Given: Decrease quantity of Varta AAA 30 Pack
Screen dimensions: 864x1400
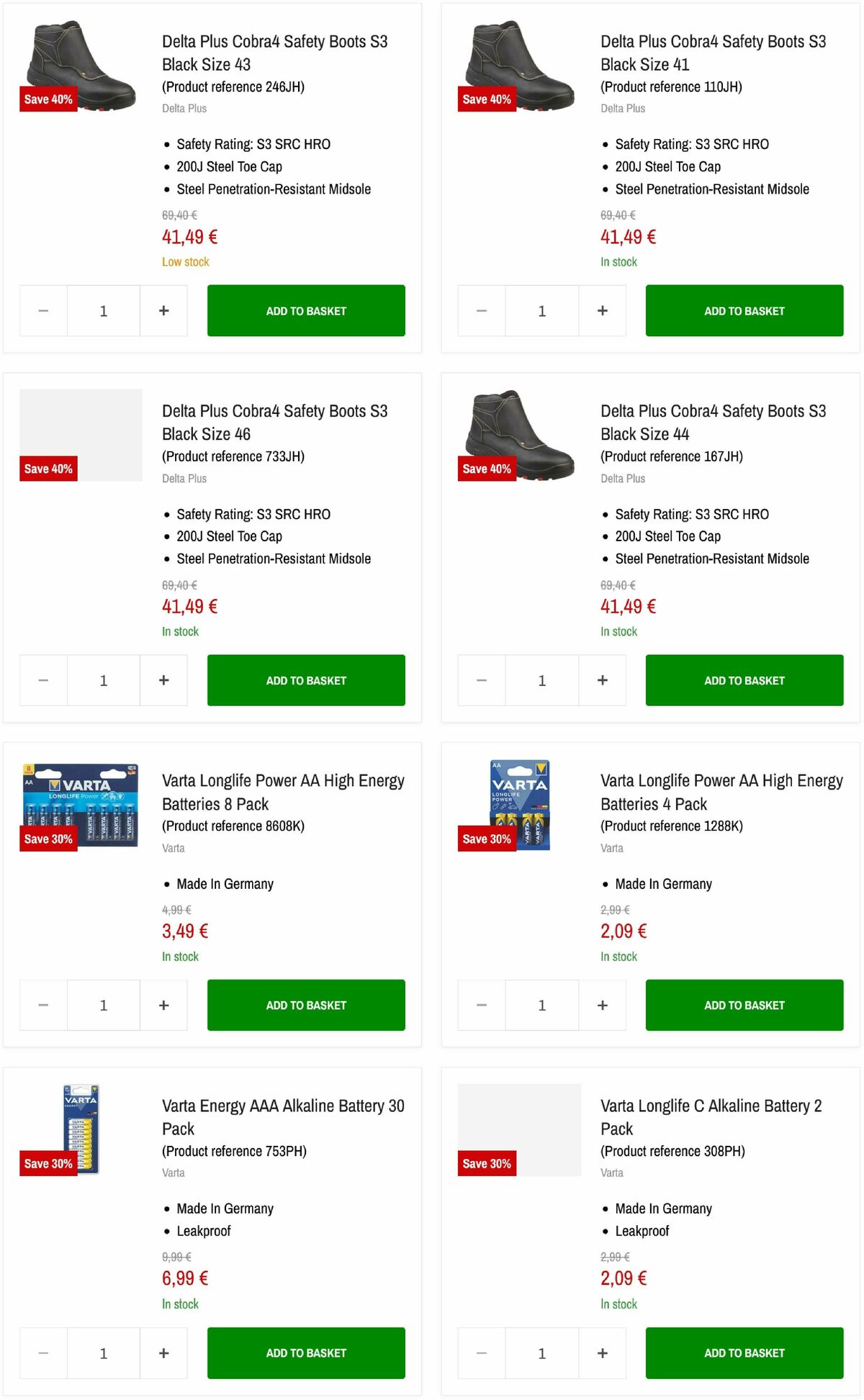Looking at the screenshot, I should pyautogui.click(x=42, y=1353).
